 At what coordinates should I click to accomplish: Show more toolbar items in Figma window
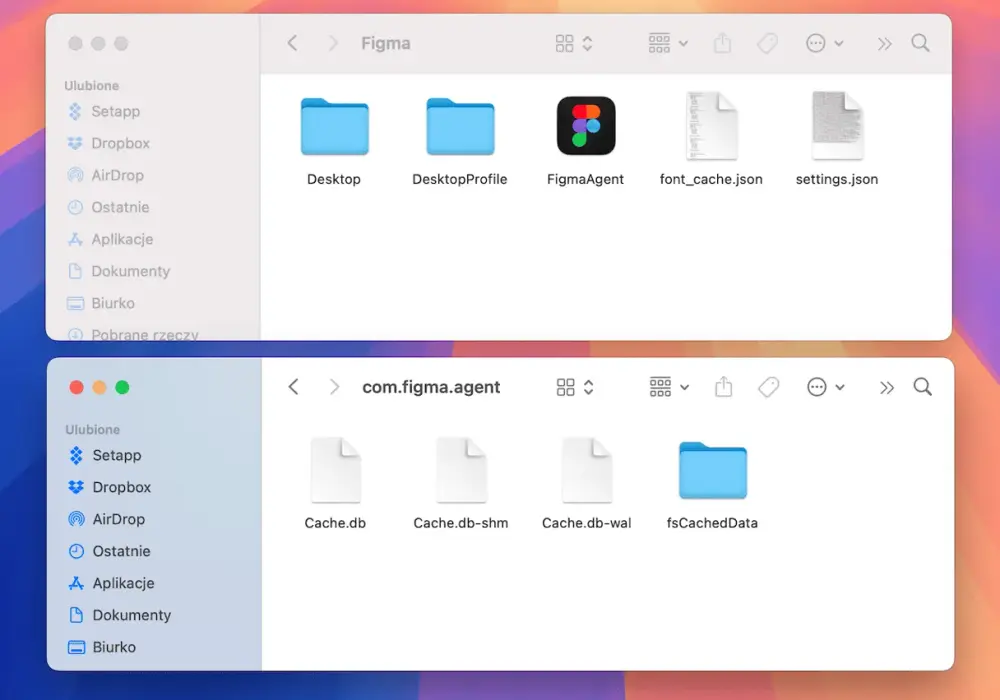click(884, 43)
